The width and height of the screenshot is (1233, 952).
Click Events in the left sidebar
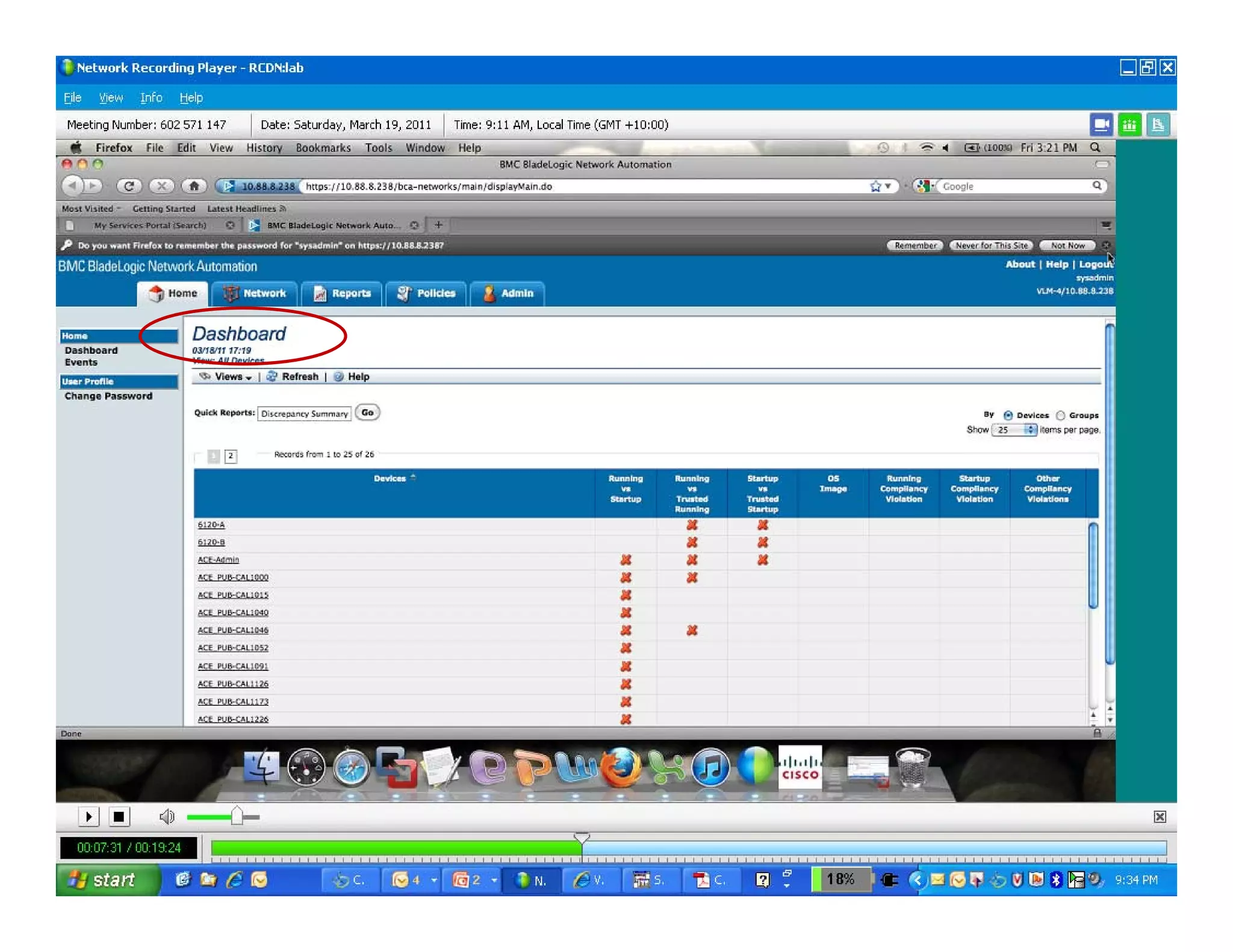coord(81,362)
